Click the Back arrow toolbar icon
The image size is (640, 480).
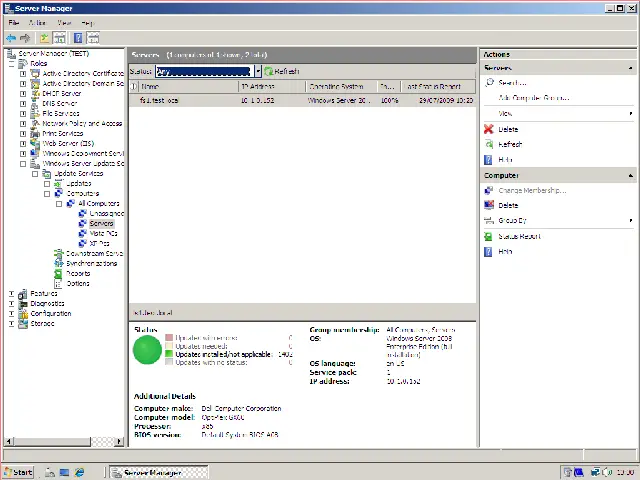click(x=11, y=38)
